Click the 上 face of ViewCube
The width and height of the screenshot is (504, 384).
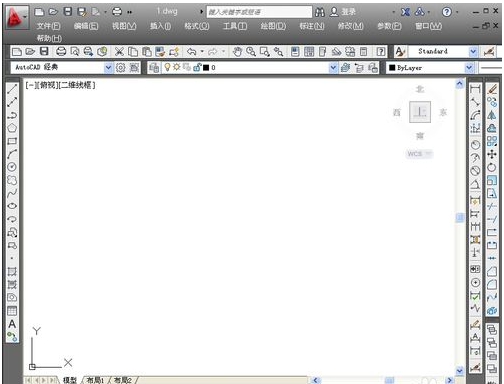tap(420, 112)
